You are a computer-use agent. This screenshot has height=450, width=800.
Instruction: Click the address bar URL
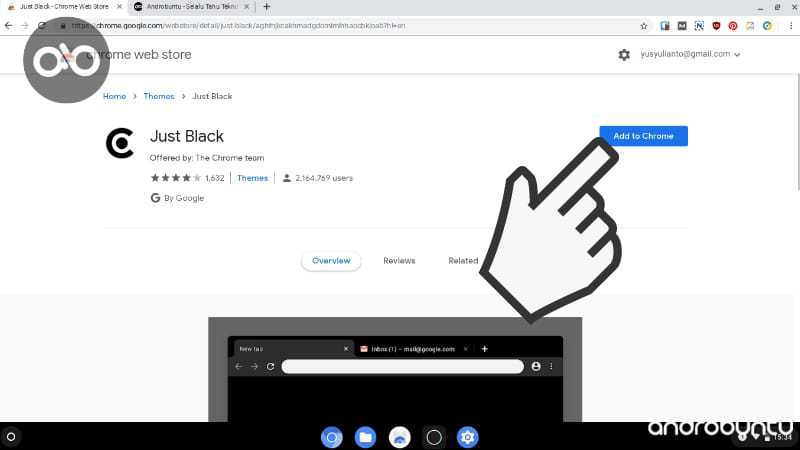(x=238, y=26)
